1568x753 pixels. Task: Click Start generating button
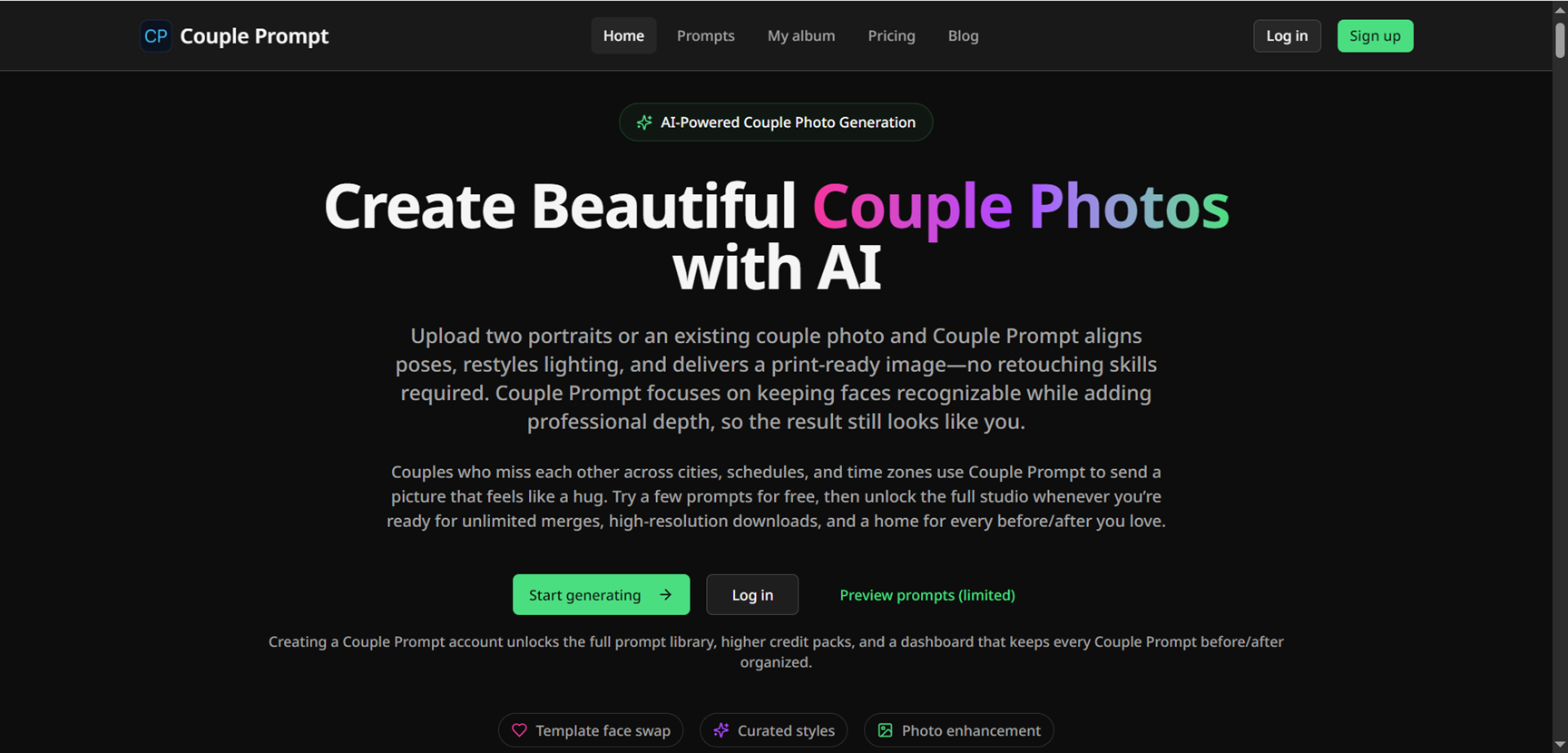coord(601,595)
